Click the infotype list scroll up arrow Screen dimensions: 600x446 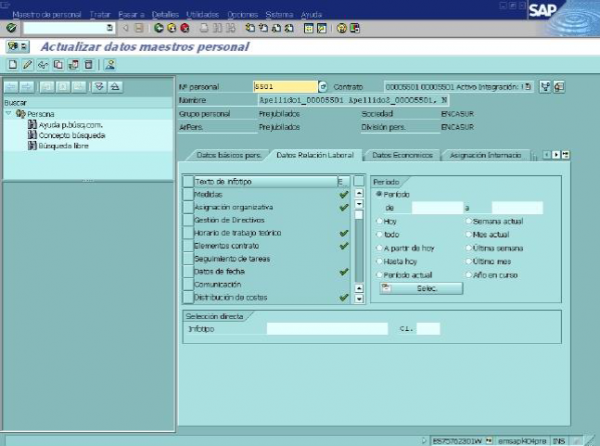359,193
